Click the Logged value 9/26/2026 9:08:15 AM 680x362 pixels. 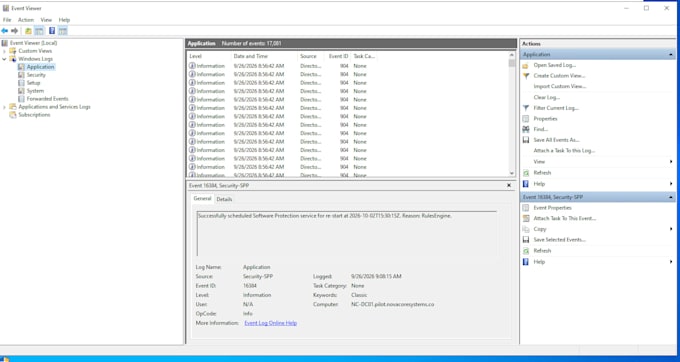tap(376, 276)
